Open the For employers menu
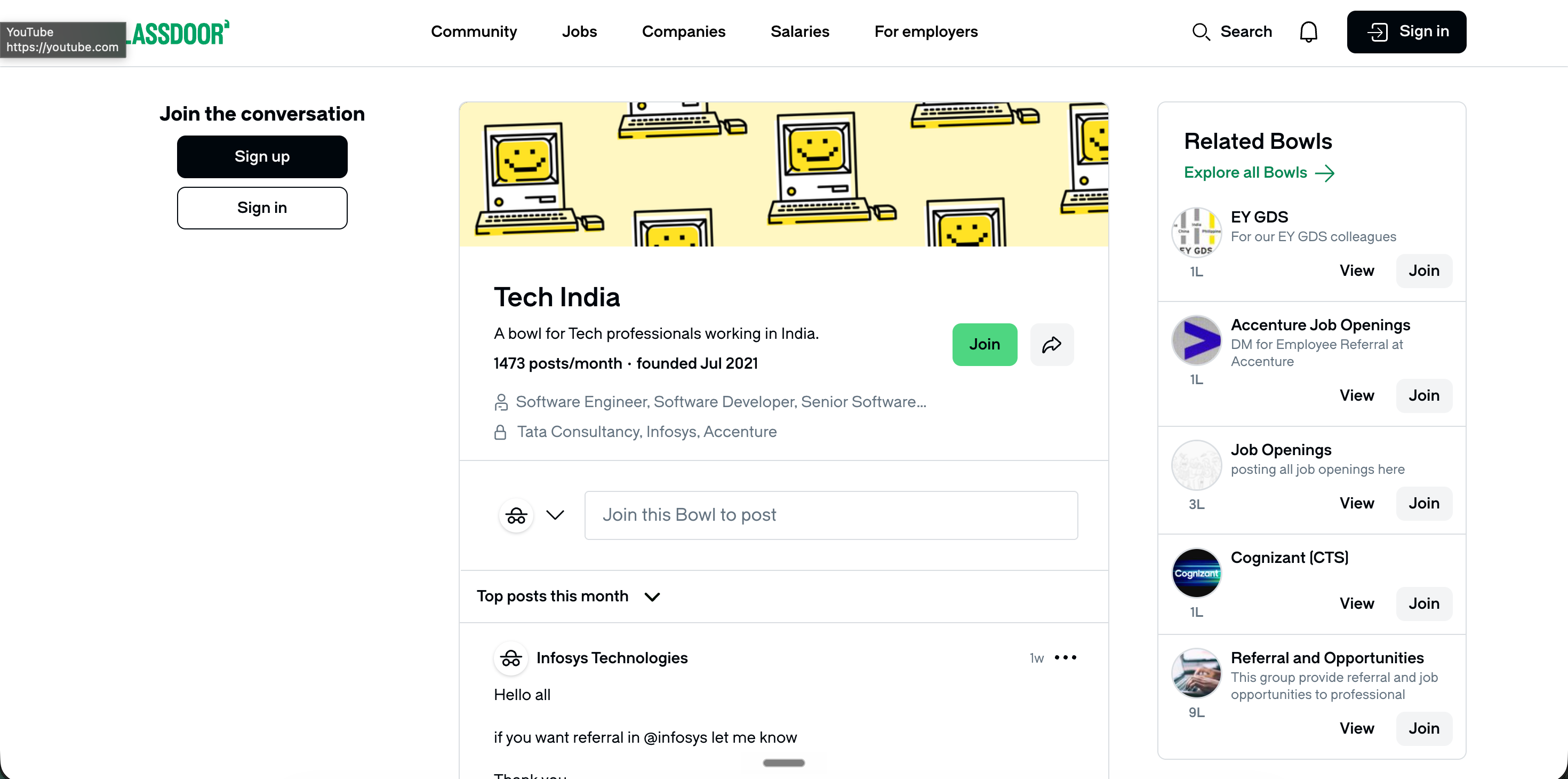Screen dimensions: 1568x779 [925, 31]
